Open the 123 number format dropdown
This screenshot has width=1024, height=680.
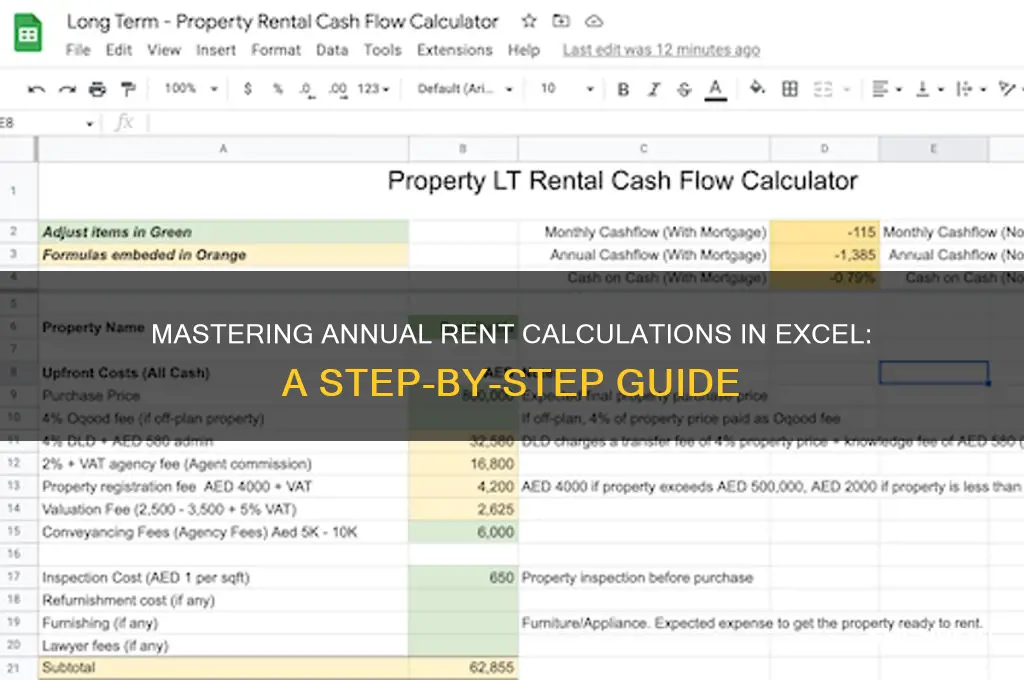pos(373,88)
